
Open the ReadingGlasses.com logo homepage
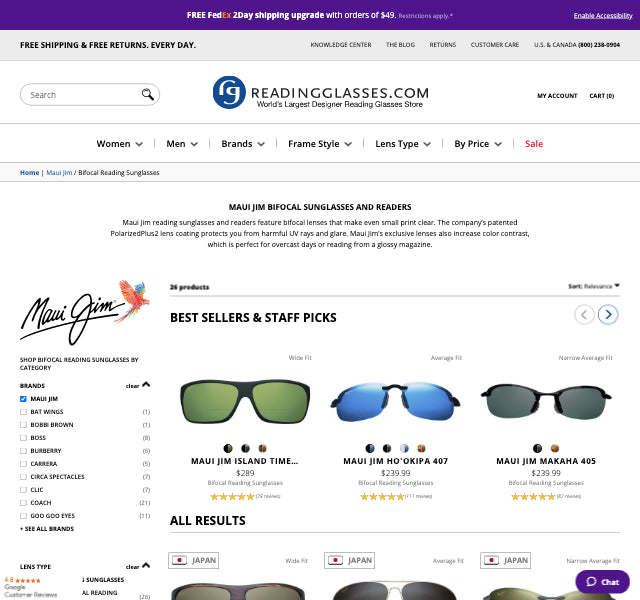[x=321, y=93]
